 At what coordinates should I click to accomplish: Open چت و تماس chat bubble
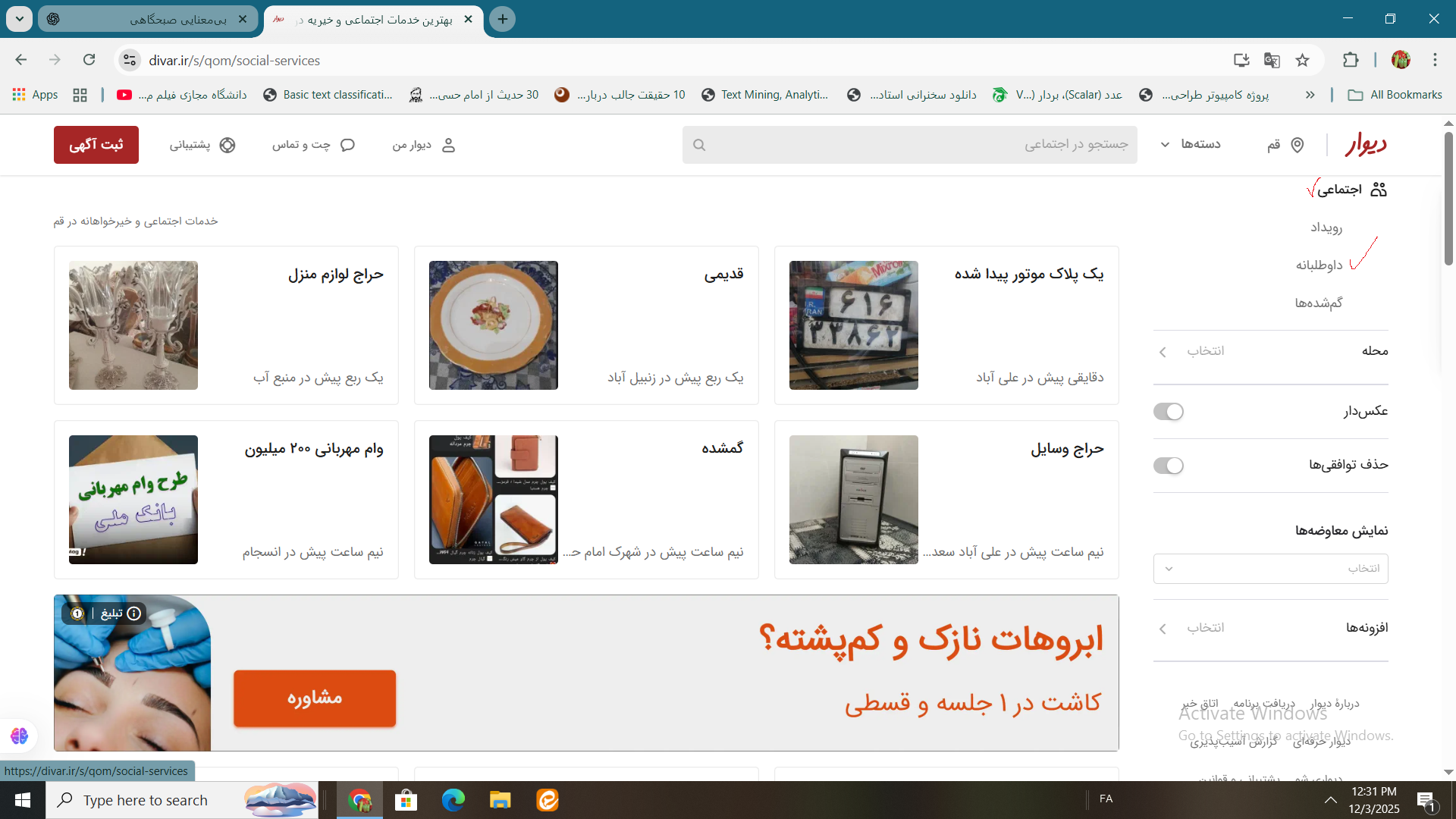[x=347, y=145]
